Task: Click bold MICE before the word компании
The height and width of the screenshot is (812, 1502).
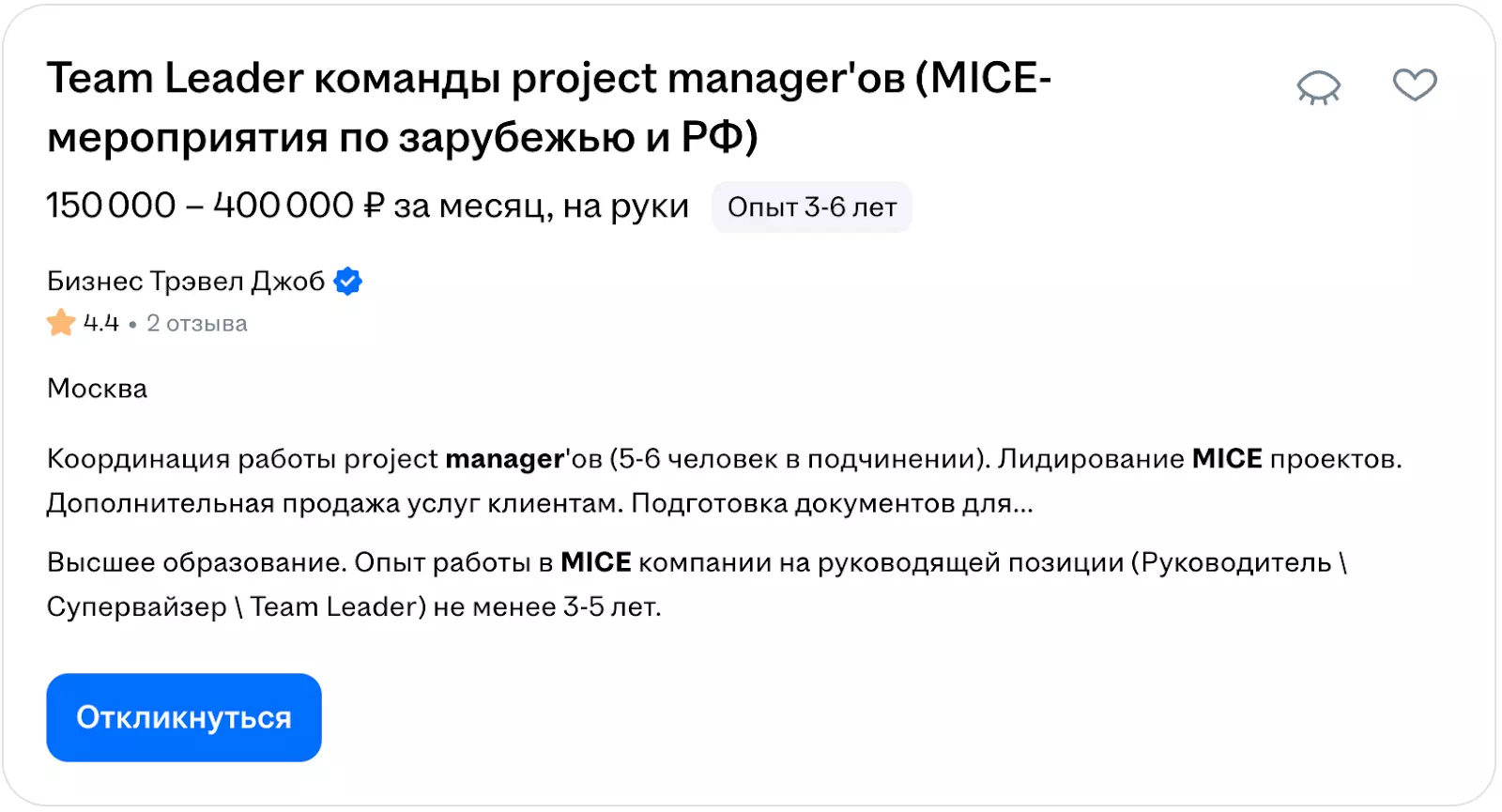Action: click(x=596, y=562)
